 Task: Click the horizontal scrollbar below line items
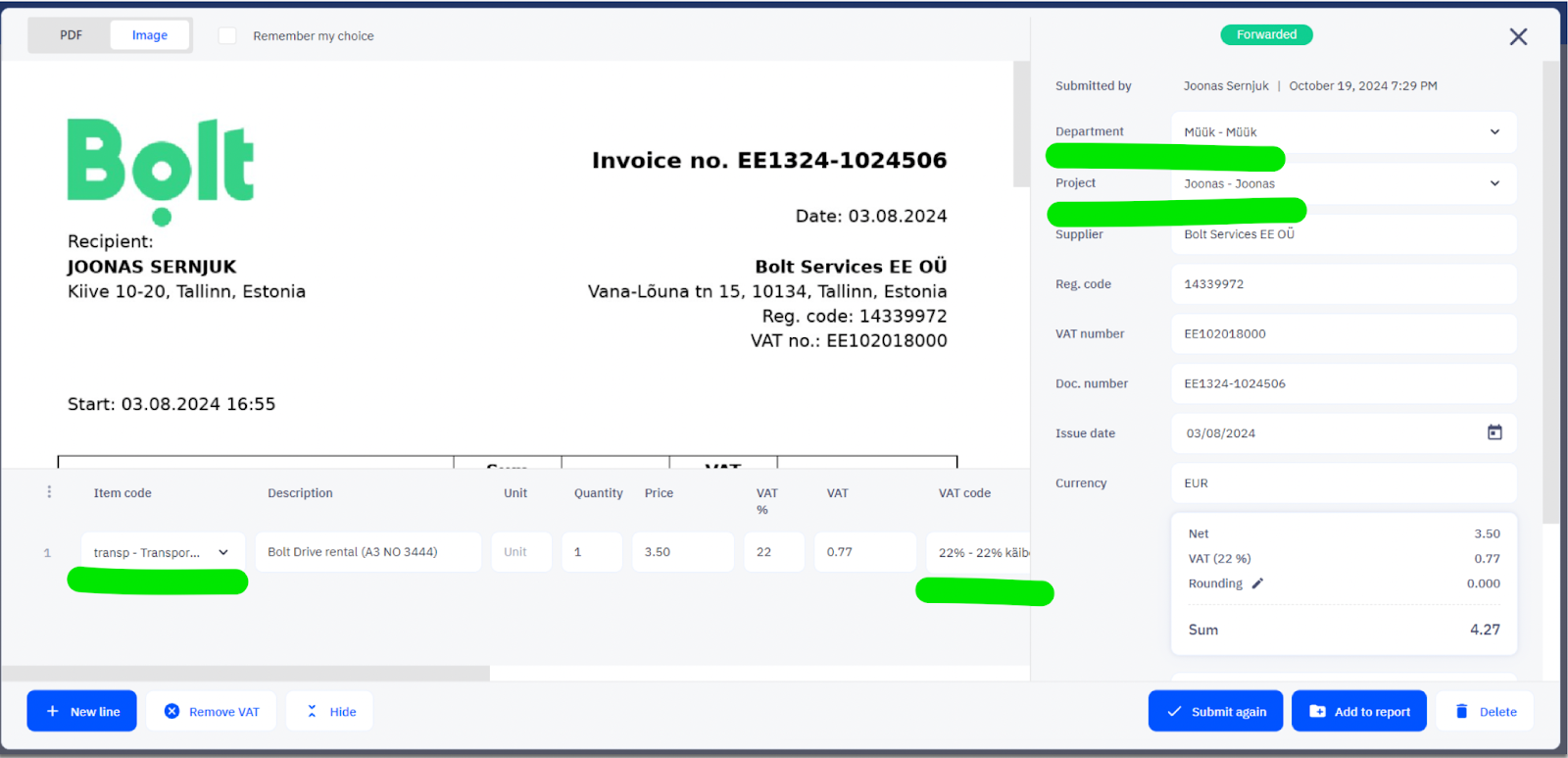[245, 674]
